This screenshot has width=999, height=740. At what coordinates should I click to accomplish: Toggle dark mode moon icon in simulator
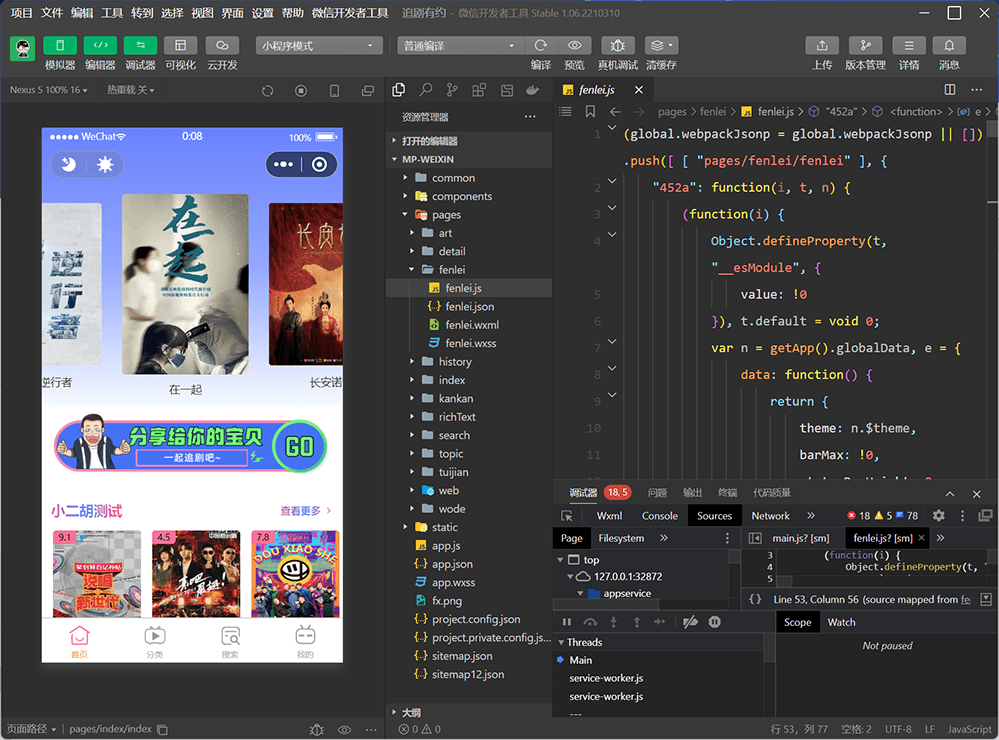pos(69,165)
